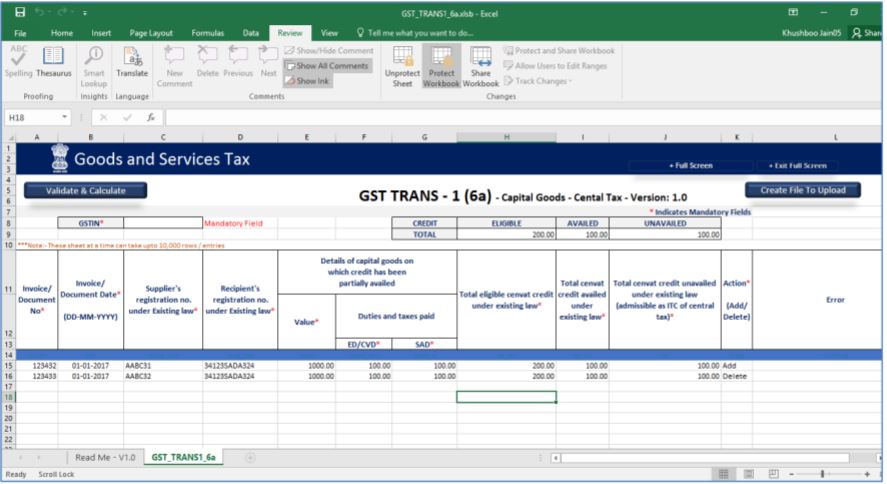This screenshot has width=887, height=484.
Task: Click the Translate tool
Action: pyautogui.click(x=132, y=61)
